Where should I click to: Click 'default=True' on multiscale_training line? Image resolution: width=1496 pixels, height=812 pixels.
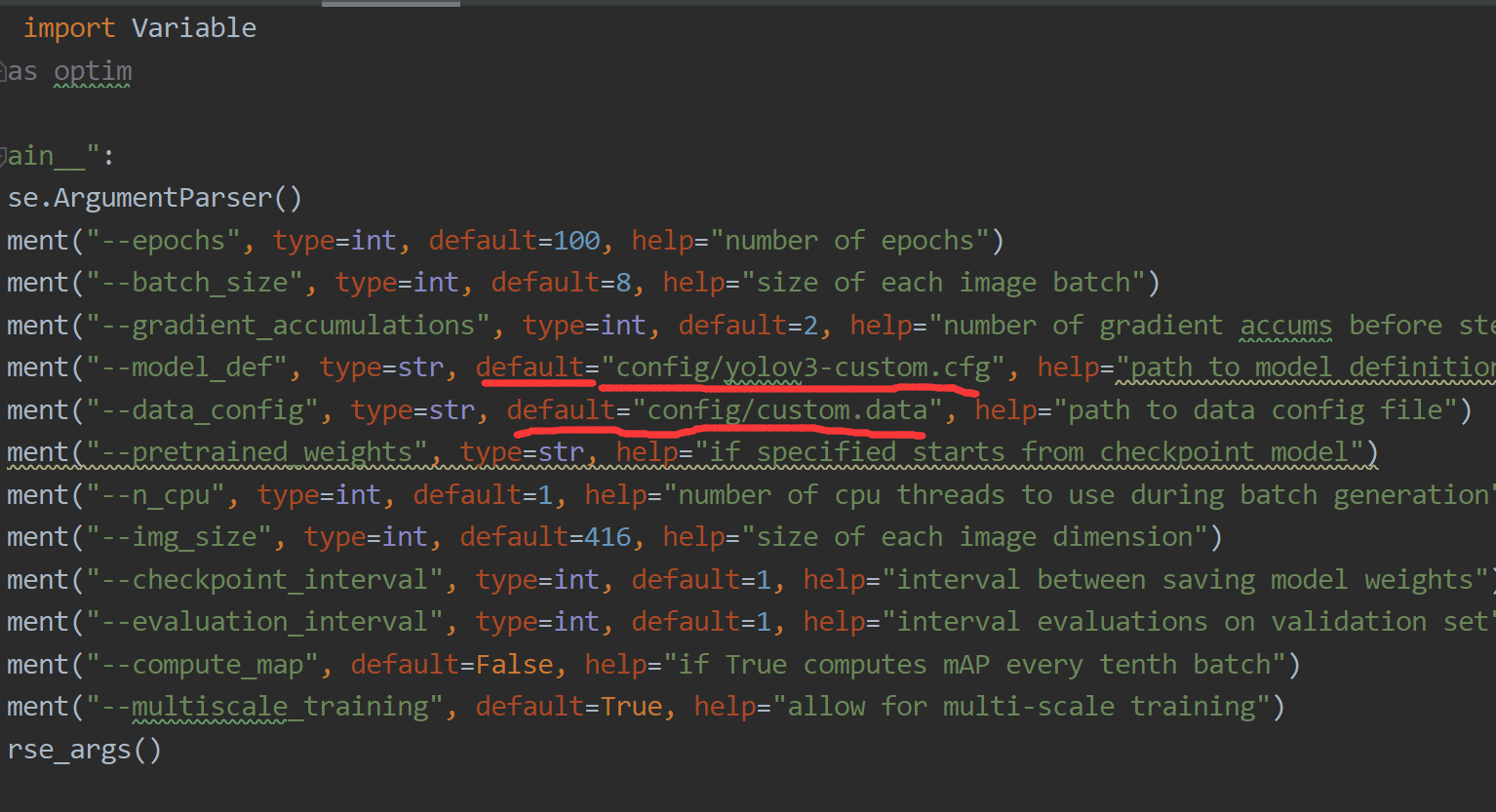pyautogui.click(x=569, y=707)
